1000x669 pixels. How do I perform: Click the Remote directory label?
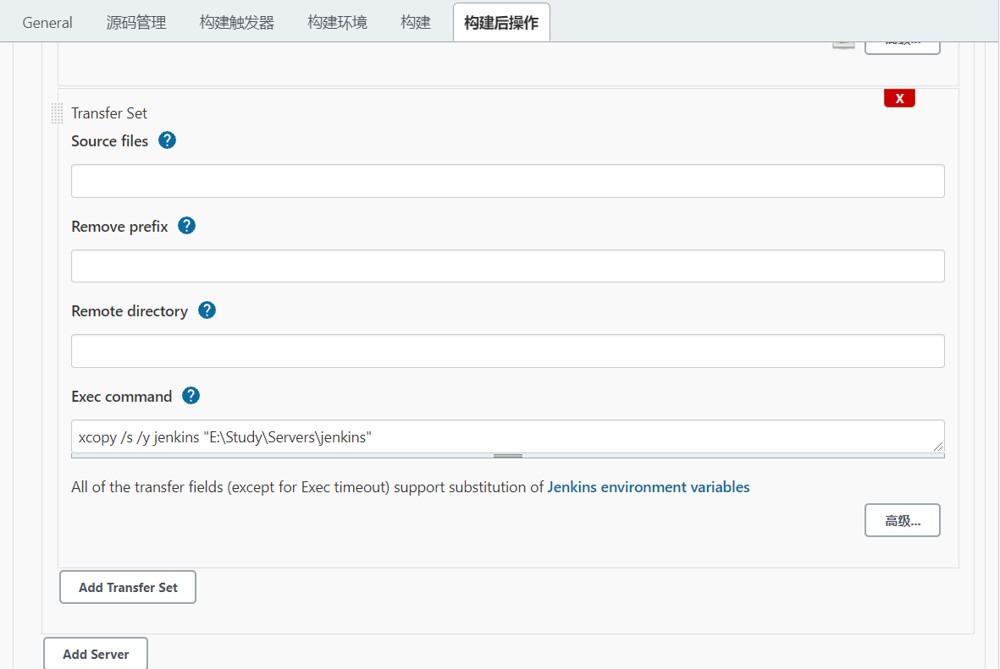pos(129,311)
